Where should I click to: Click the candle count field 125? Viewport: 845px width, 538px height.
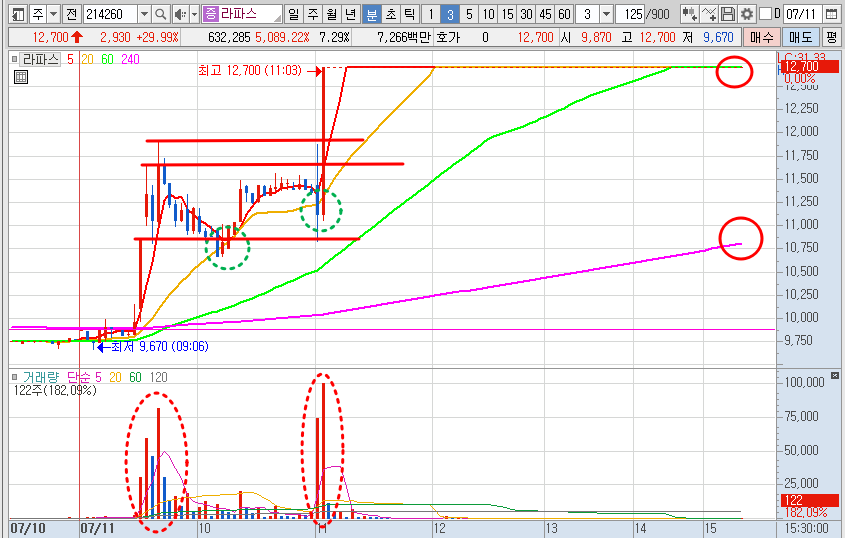click(630, 14)
